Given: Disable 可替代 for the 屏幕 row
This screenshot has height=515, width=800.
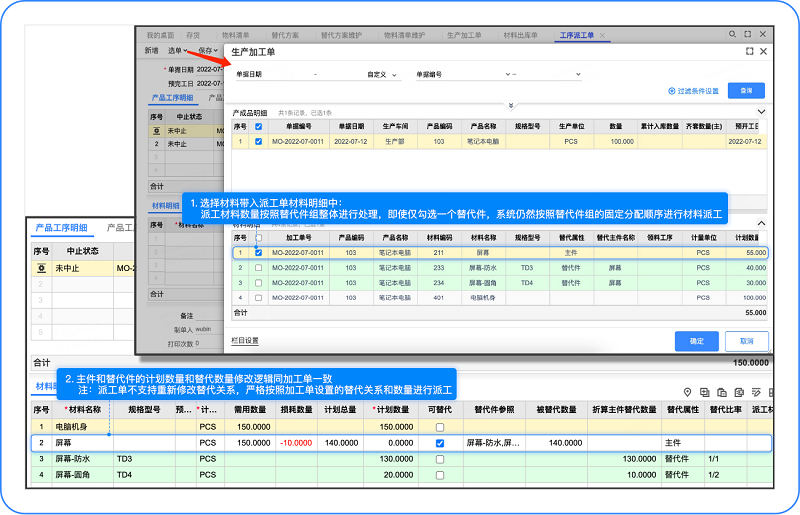Looking at the screenshot, I should 440,443.
